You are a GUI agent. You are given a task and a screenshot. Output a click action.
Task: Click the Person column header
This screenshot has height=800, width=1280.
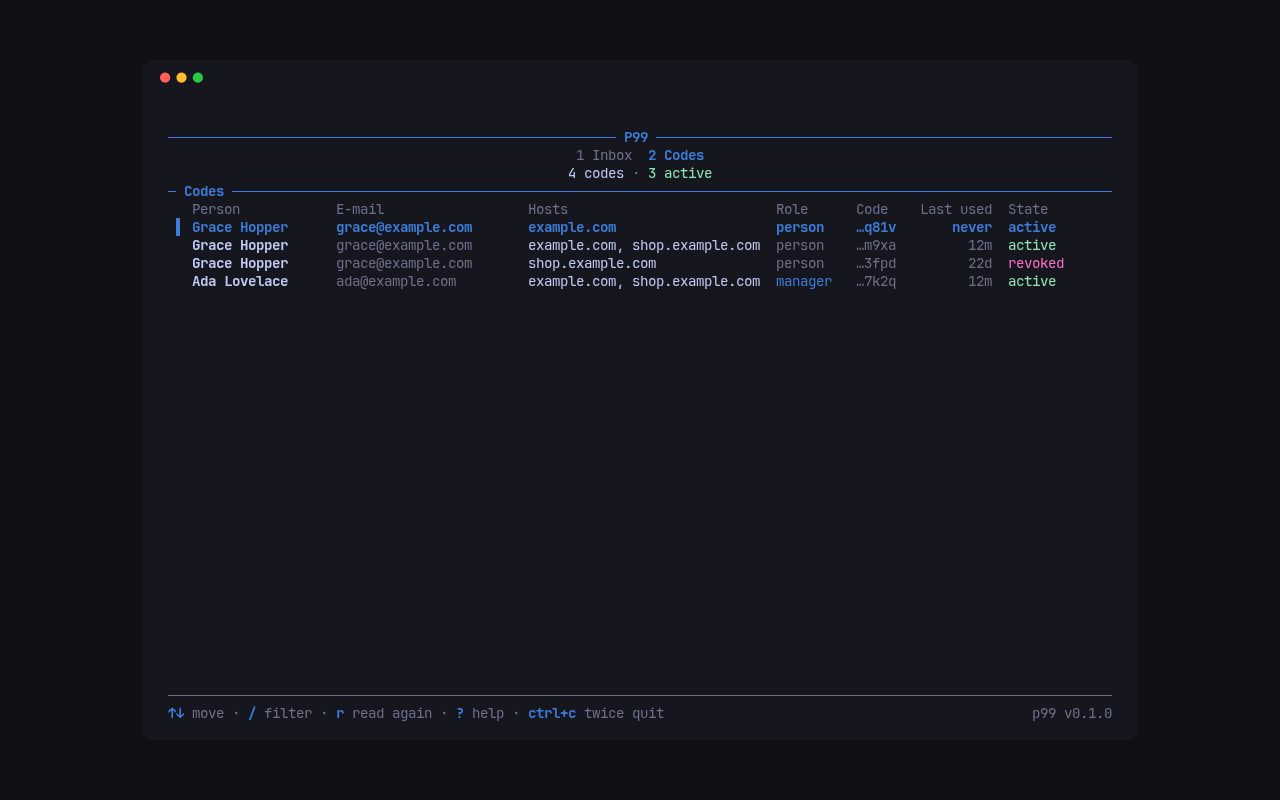[x=216, y=210]
